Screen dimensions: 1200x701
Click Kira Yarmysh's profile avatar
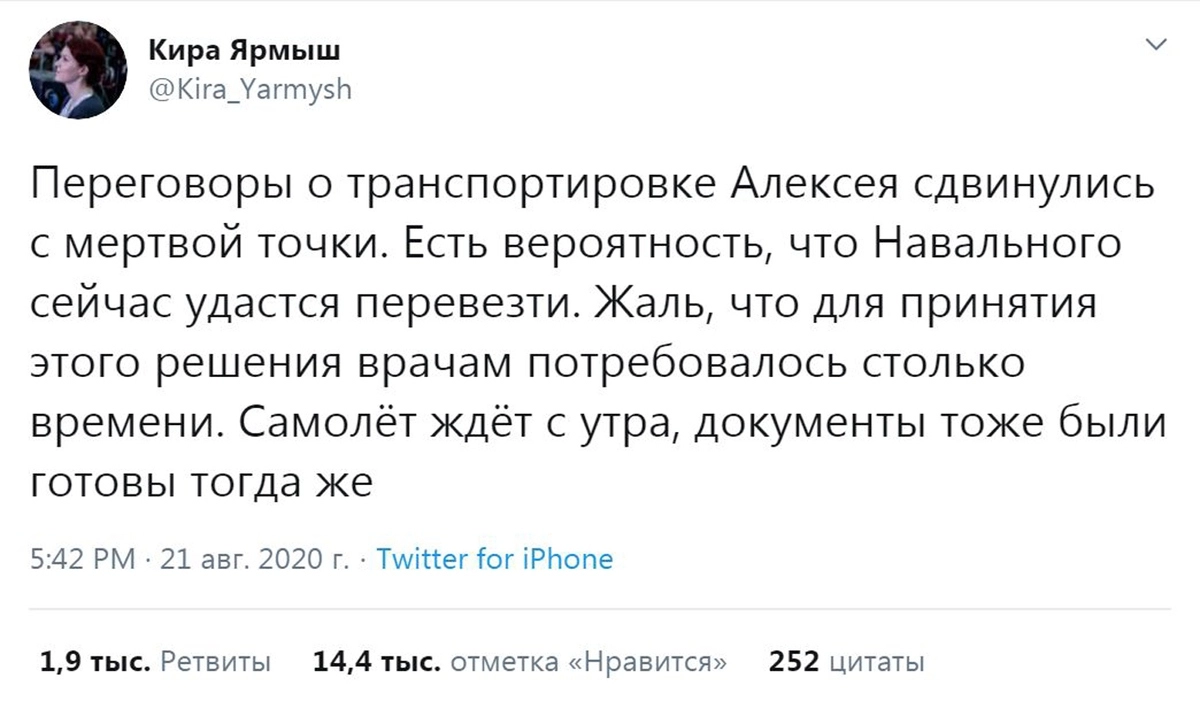(82, 73)
